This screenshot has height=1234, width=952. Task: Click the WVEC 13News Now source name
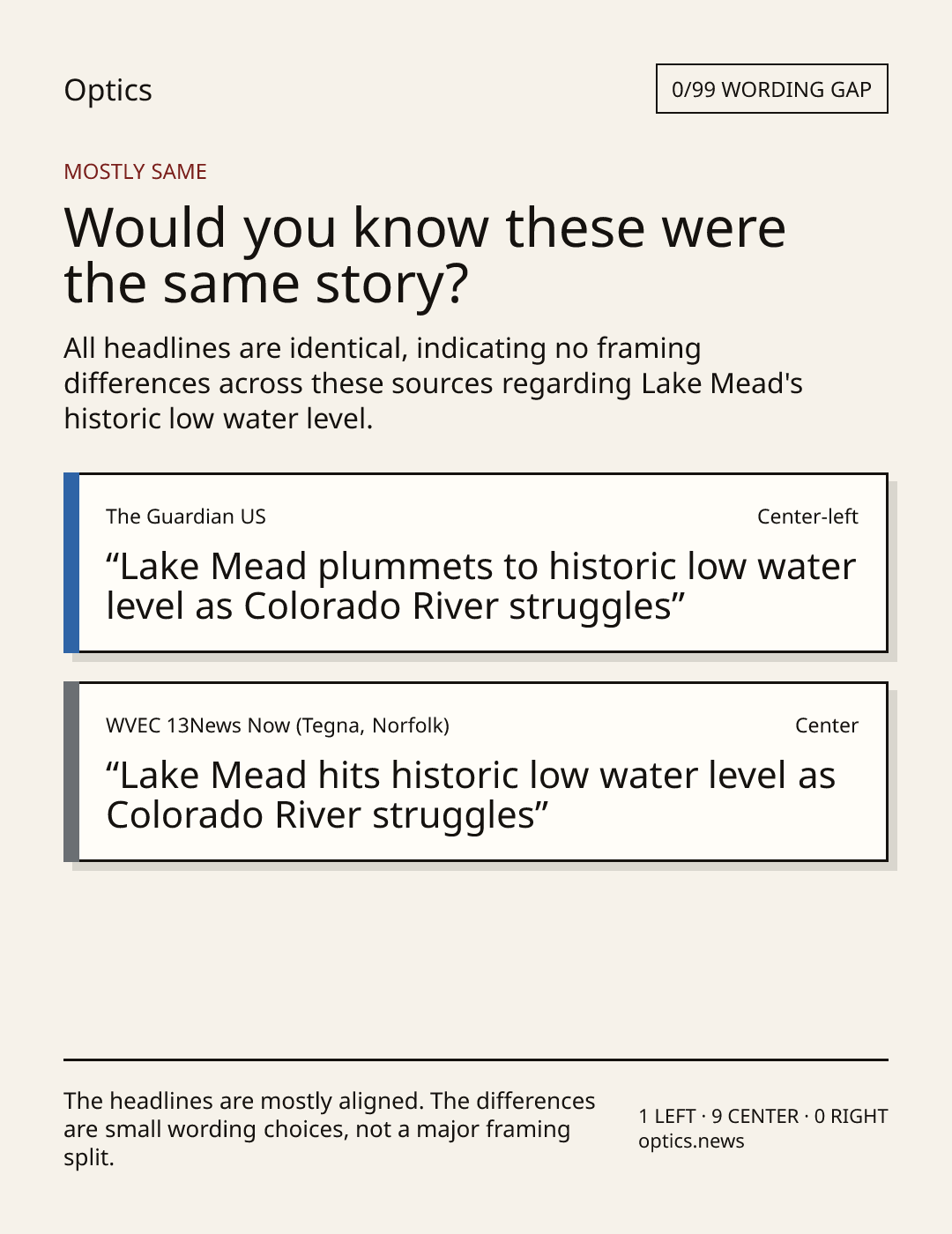[x=278, y=725]
